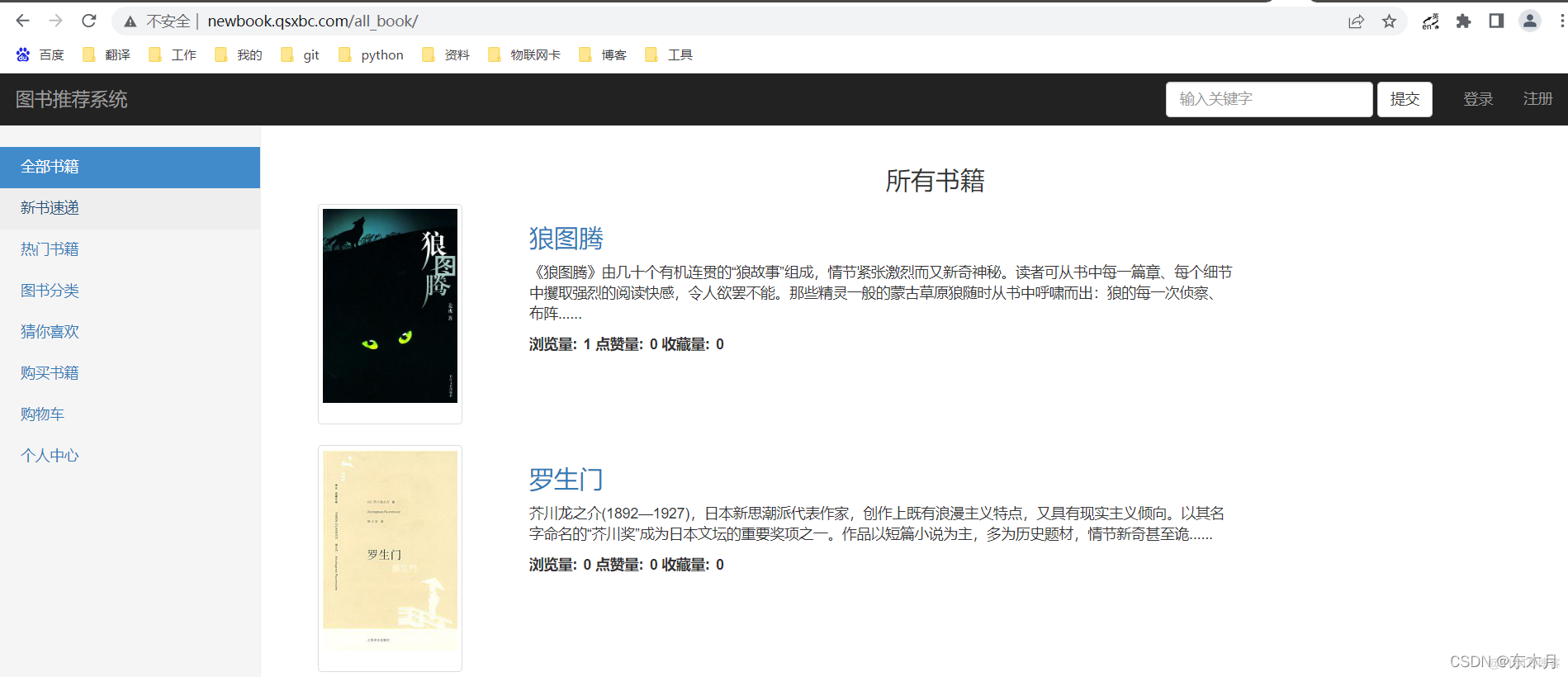Screen dimensions: 1568x677
Task: Click the 输入关键字 search field
Action: click(x=1269, y=99)
